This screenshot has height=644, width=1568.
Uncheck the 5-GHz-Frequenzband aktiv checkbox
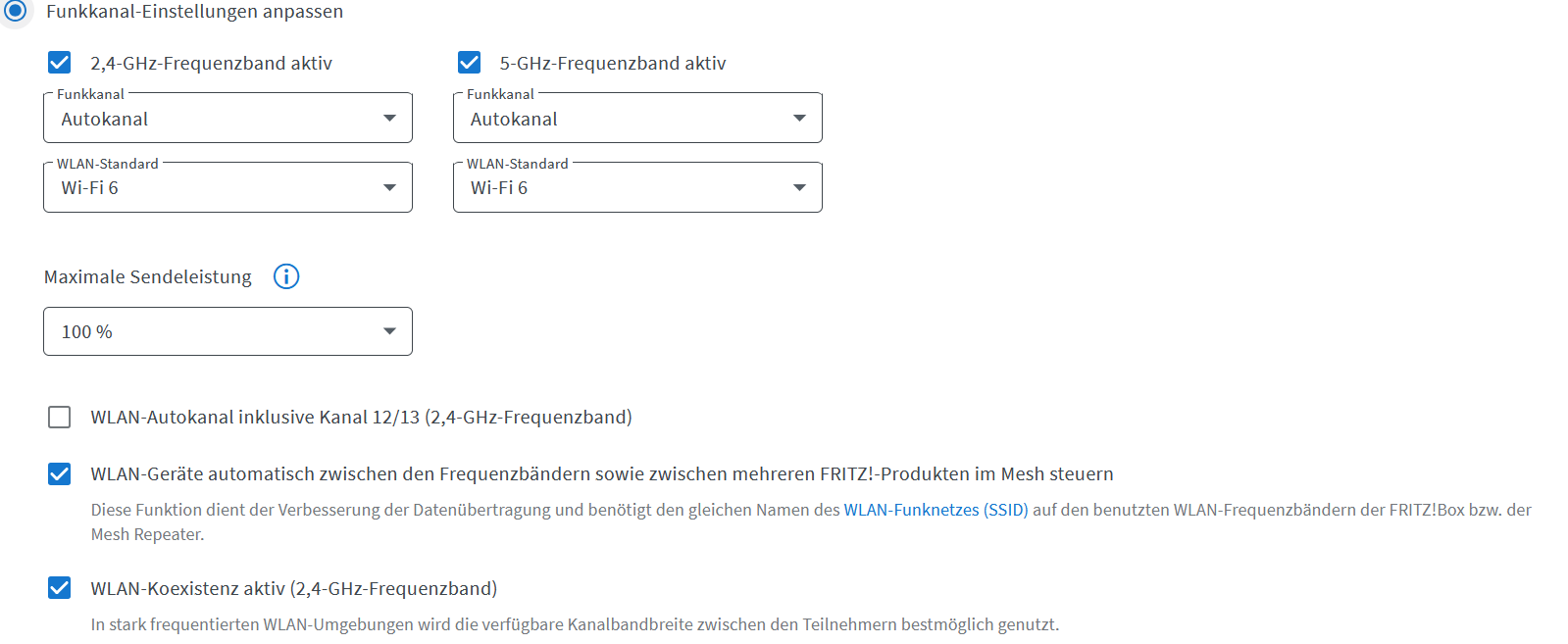click(470, 63)
